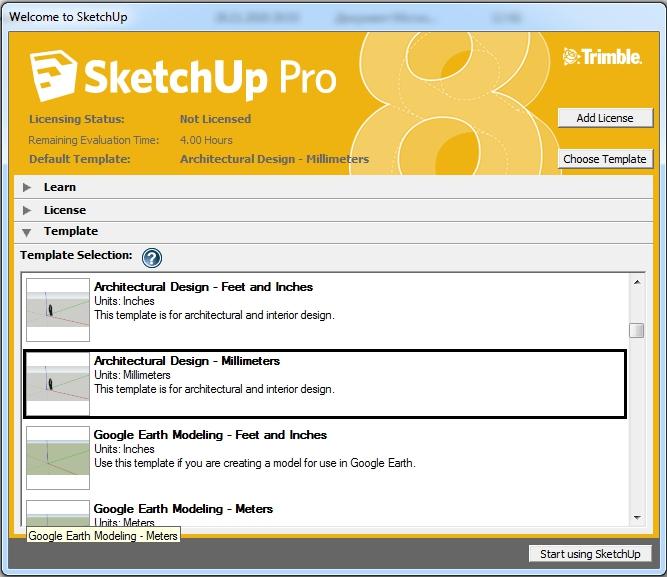Click 'Units: Millimeters' text
The width and height of the screenshot is (667, 577).
[x=132, y=375]
